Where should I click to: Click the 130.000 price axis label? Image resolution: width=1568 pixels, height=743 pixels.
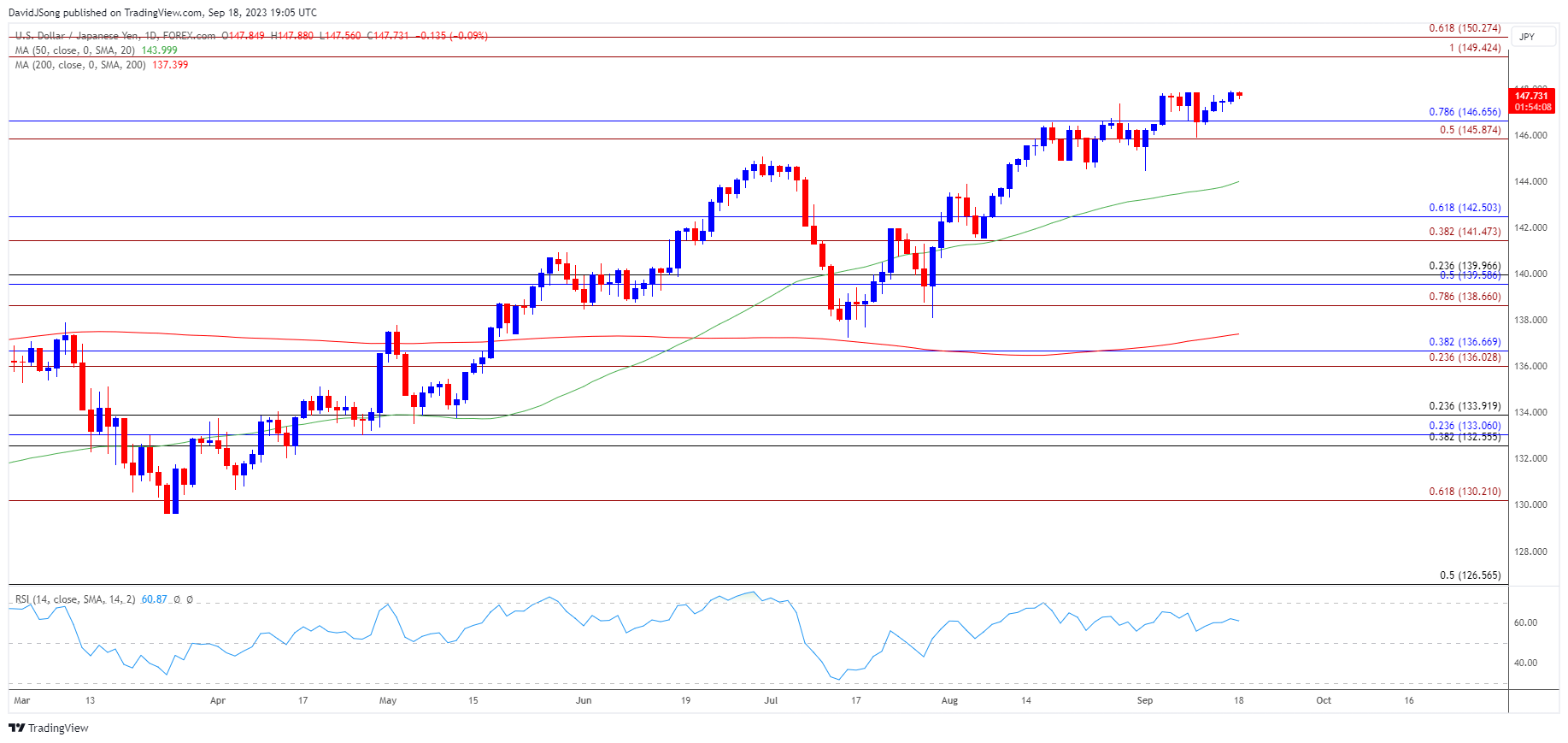(1530, 504)
